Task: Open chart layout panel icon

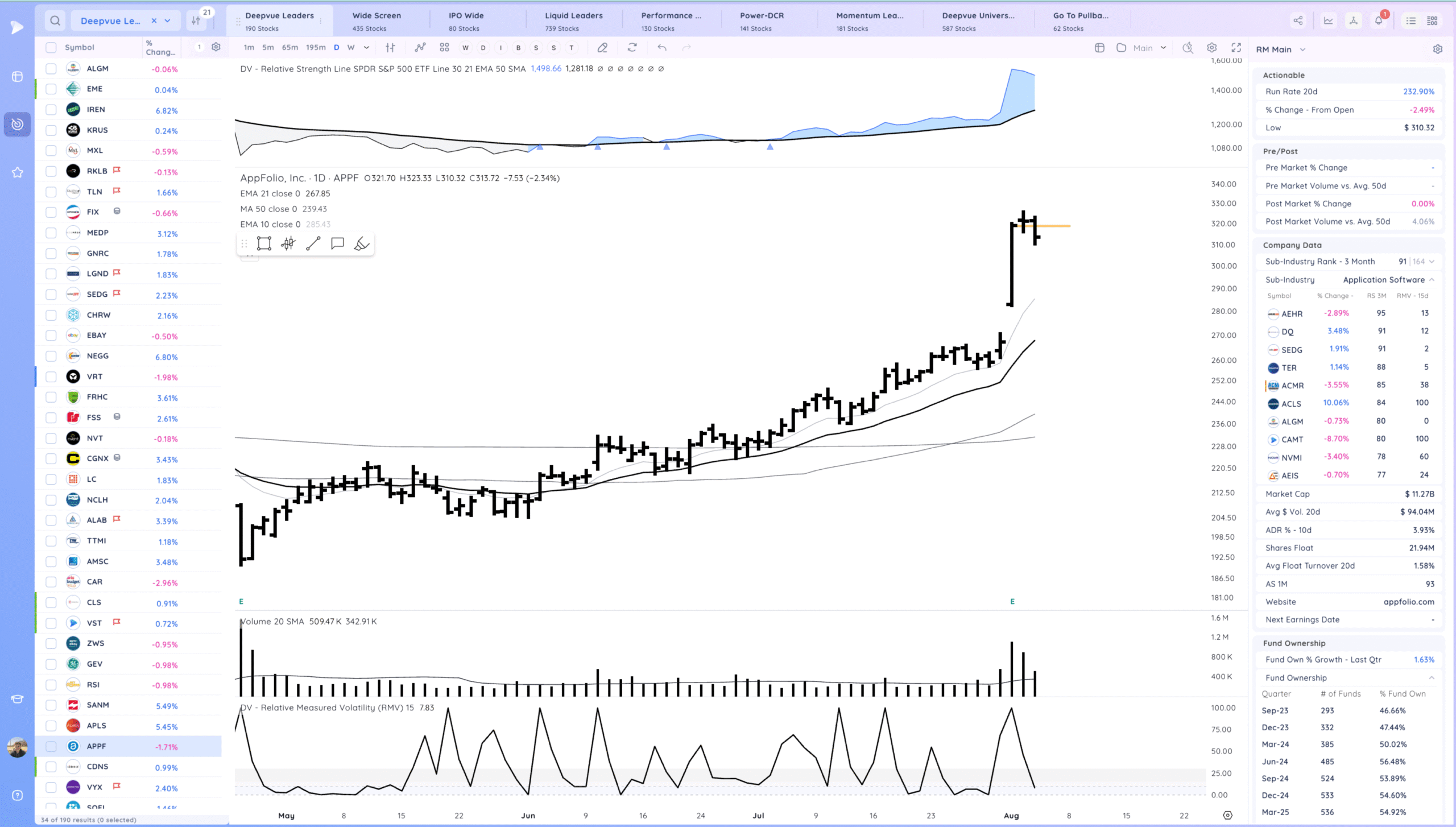Action: tap(1099, 48)
